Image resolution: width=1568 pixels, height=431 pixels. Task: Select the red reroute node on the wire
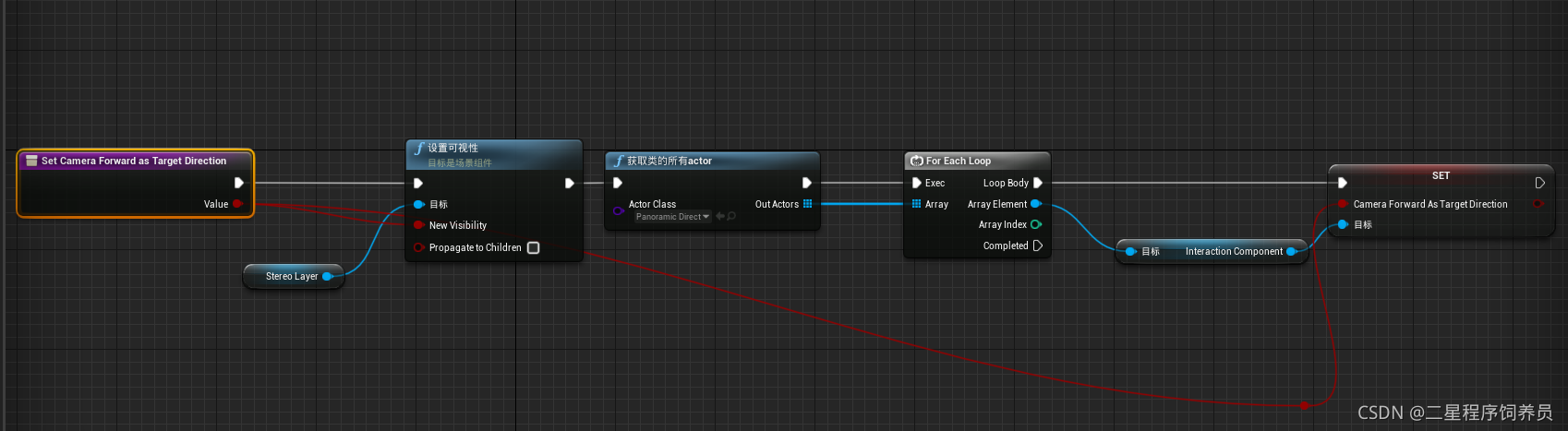coord(1304,405)
